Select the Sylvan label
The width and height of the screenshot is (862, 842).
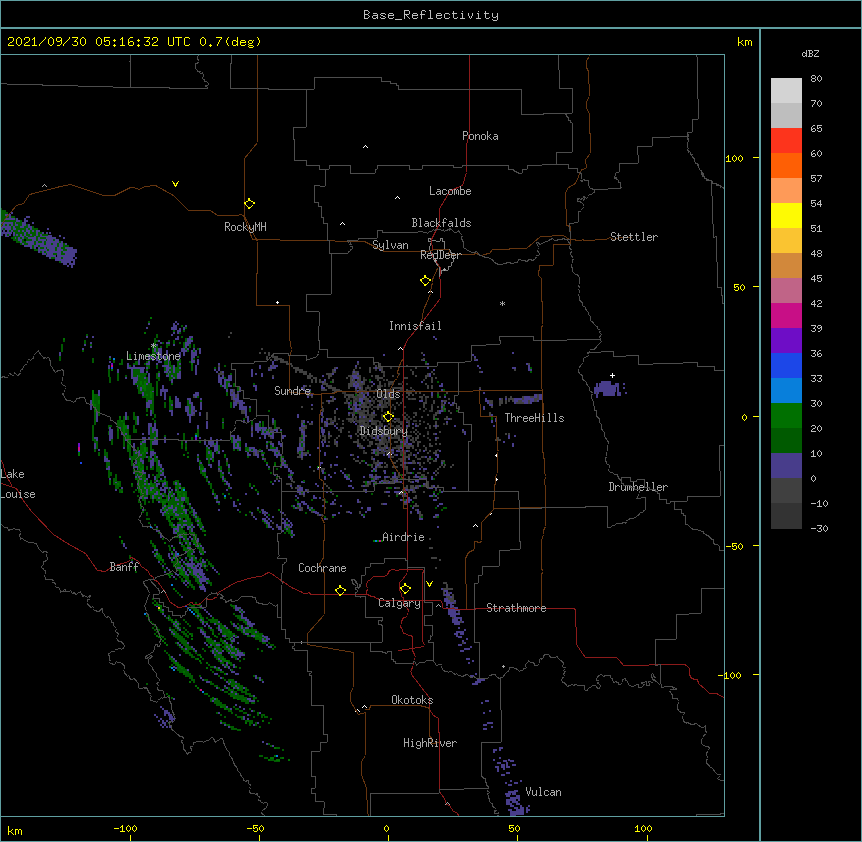point(390,245)
